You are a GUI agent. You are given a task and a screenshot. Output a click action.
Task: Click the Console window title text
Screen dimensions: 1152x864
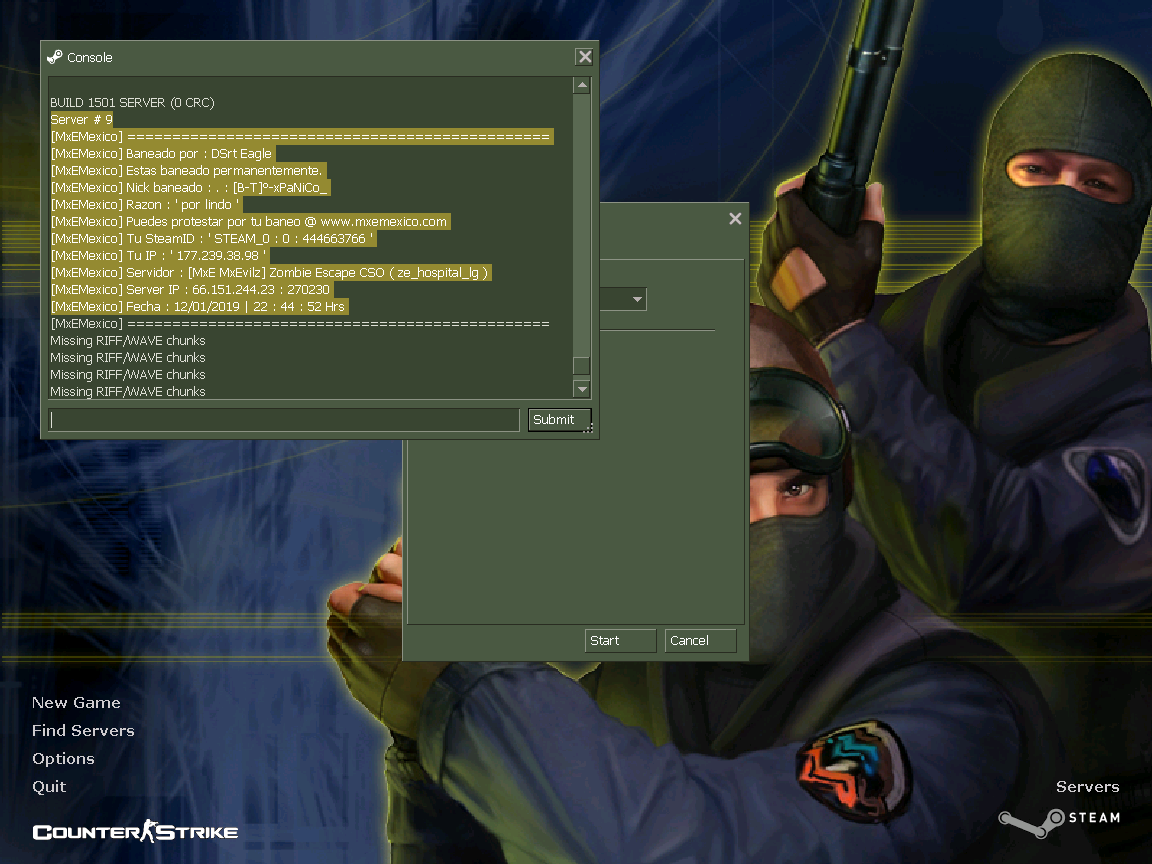click(90, 57)
